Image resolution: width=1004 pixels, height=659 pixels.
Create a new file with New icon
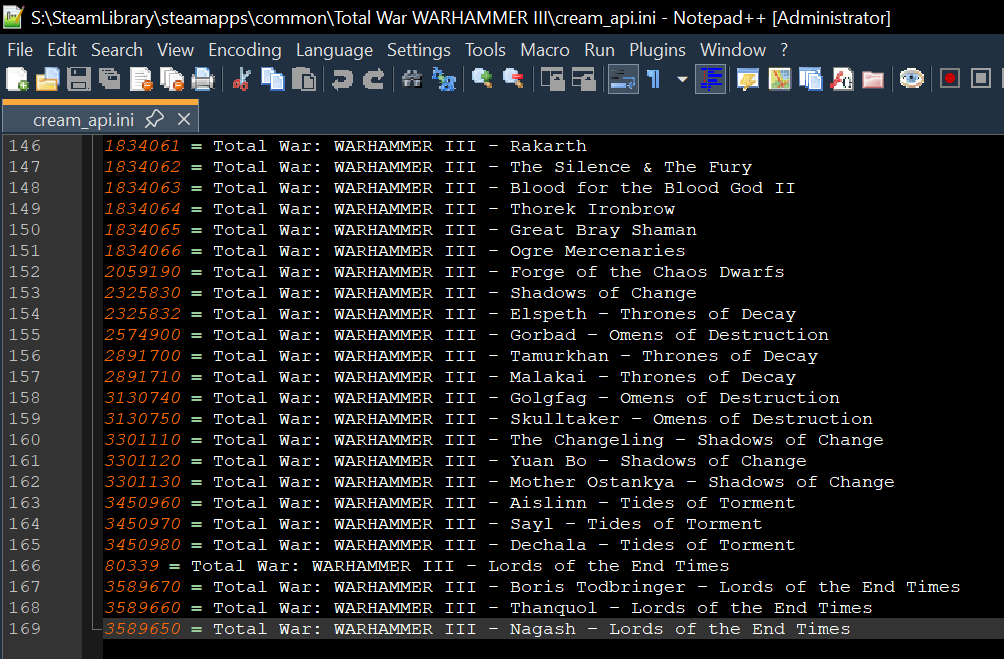click(17, 79)
